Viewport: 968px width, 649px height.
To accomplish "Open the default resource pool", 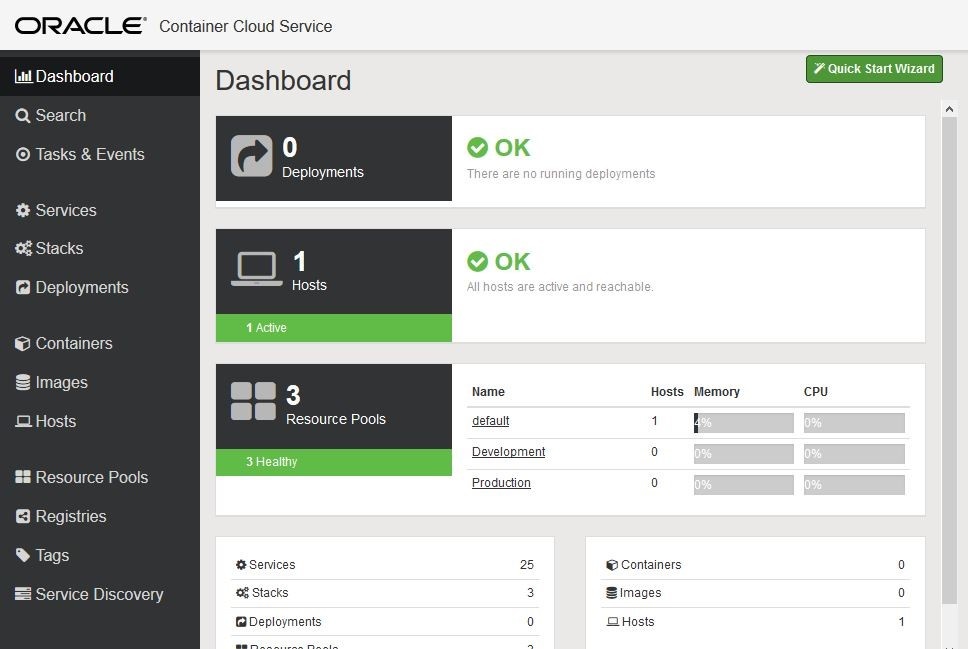I will point(489,421).
